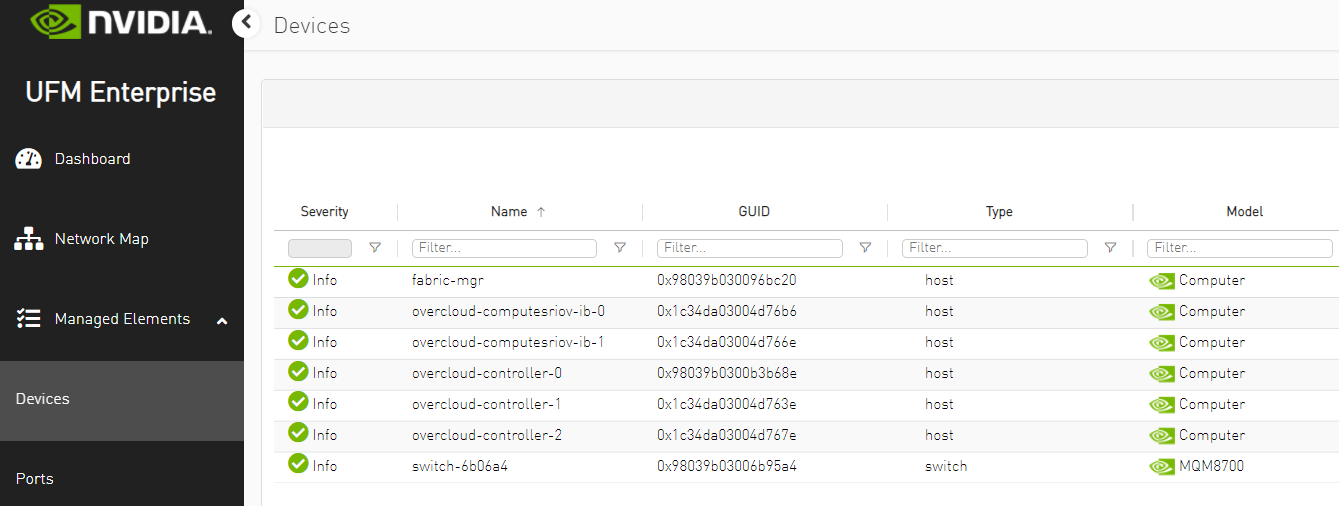Click the NVIDIA logo in the sidebar
1339x506 pixels.
tap(121, 23)
